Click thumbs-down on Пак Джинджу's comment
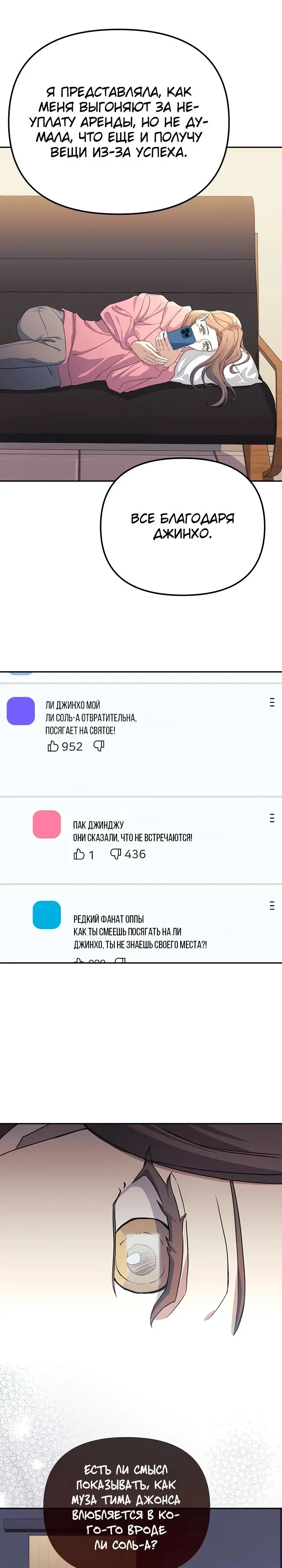This screenshot has width=282, height=1568. (116, 854)
